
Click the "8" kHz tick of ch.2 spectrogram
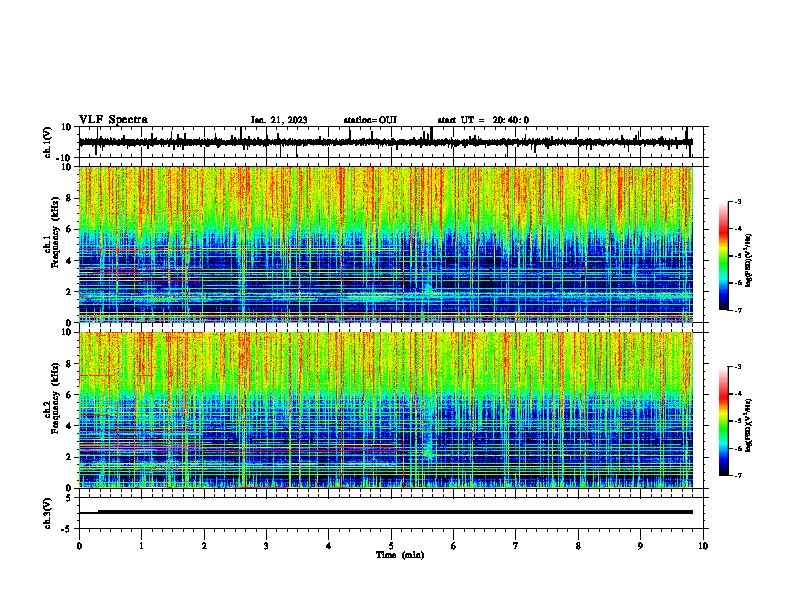[69, 364]
